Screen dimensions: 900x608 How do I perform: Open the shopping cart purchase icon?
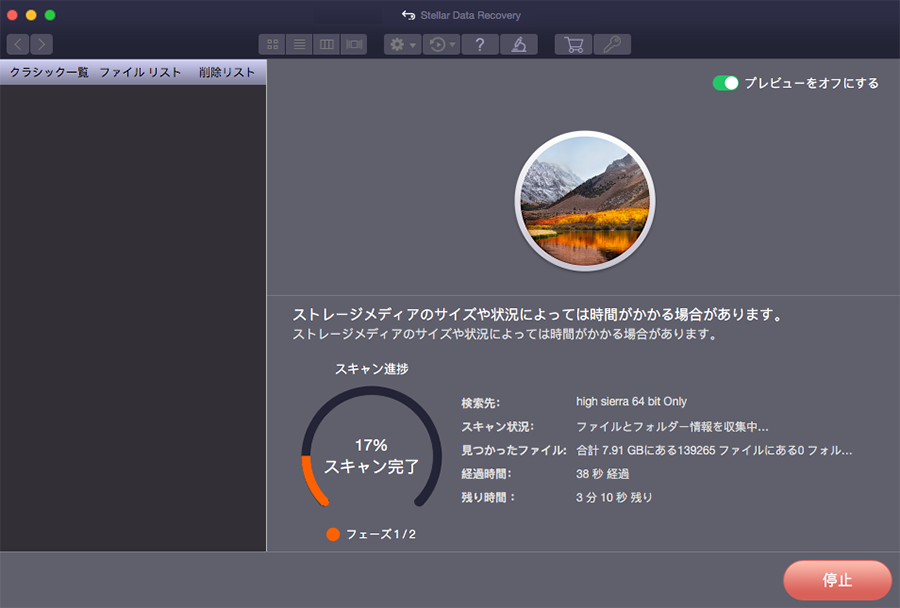[573, 44]
